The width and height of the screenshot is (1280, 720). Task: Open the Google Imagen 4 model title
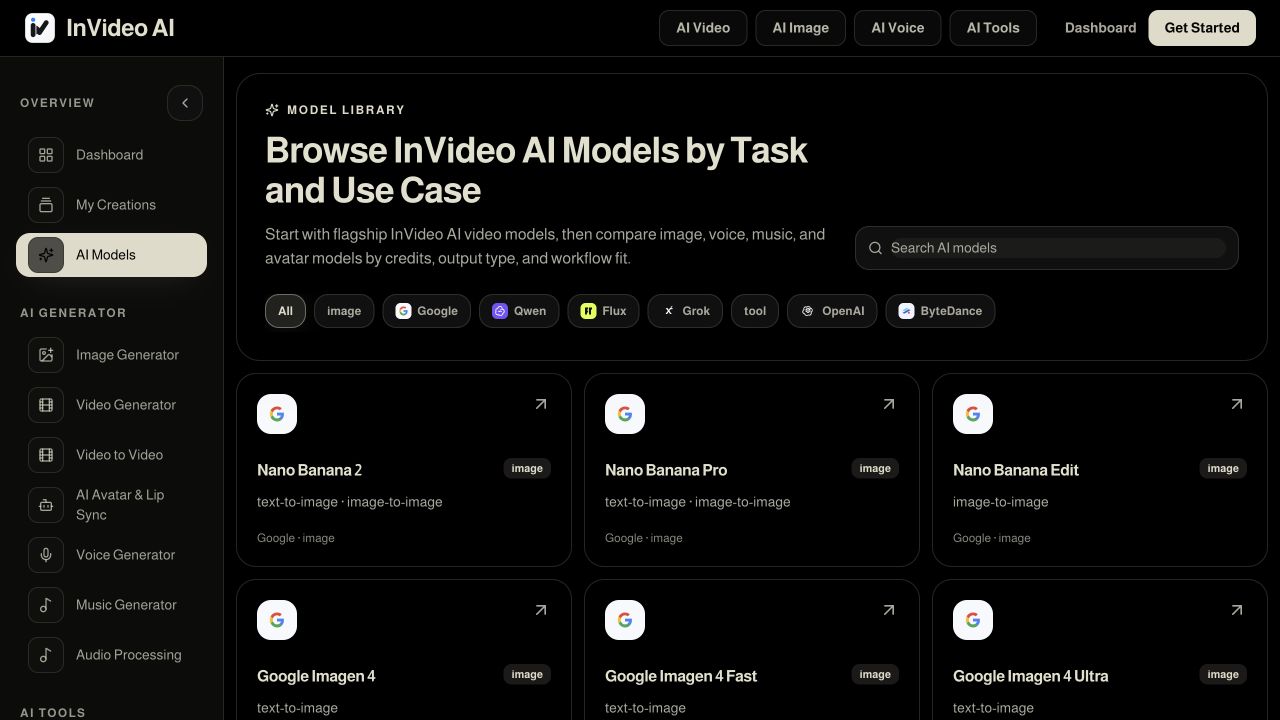(x=316, y=676)
